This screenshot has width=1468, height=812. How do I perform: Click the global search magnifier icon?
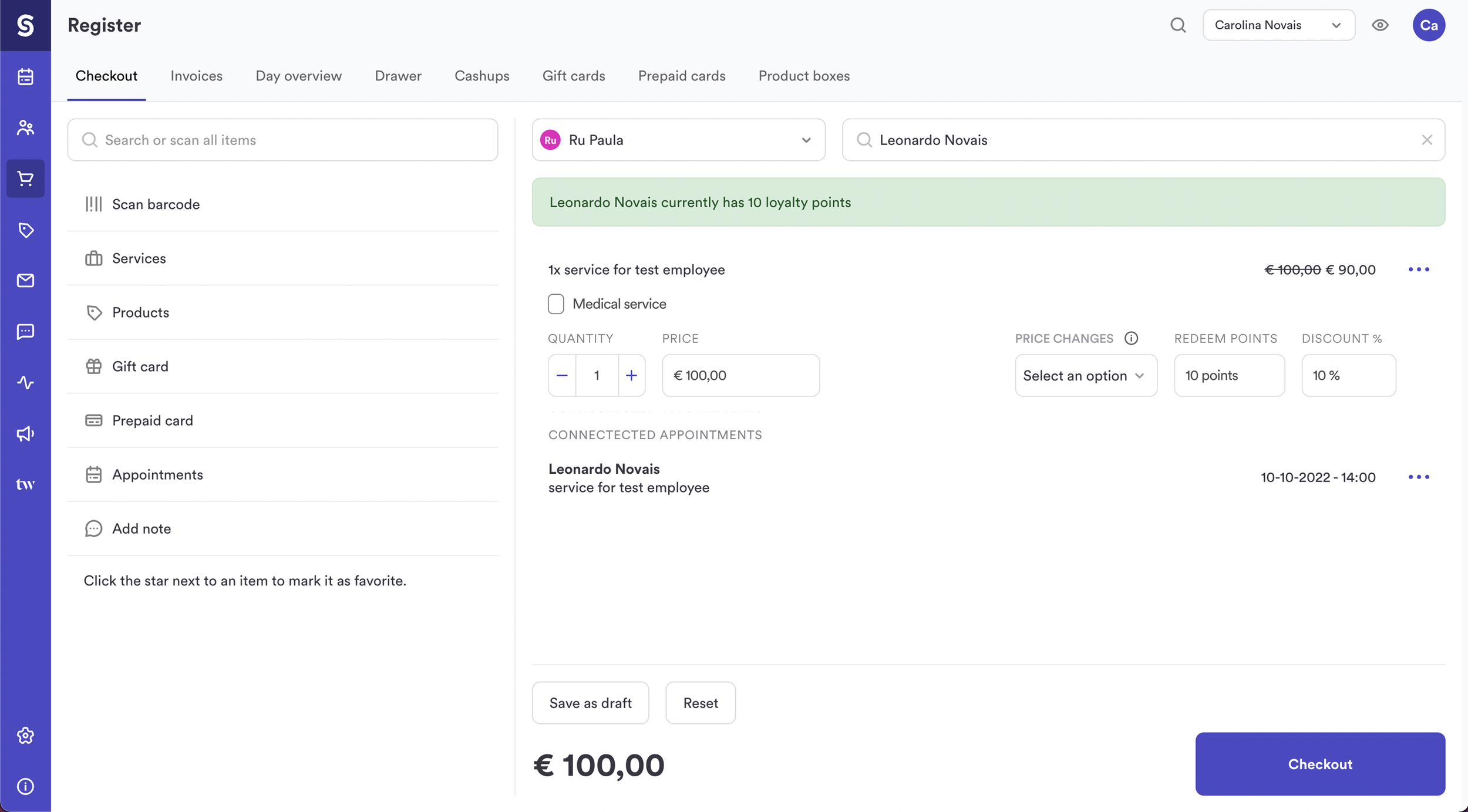coord(1178,25)
